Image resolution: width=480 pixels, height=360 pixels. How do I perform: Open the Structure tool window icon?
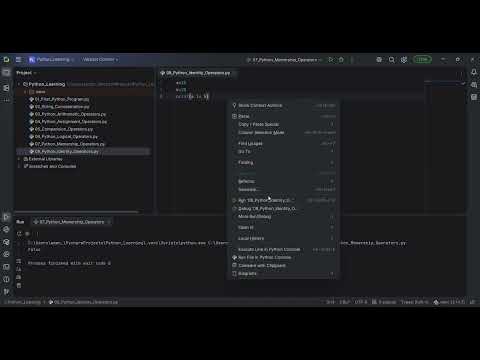point(6,88)
